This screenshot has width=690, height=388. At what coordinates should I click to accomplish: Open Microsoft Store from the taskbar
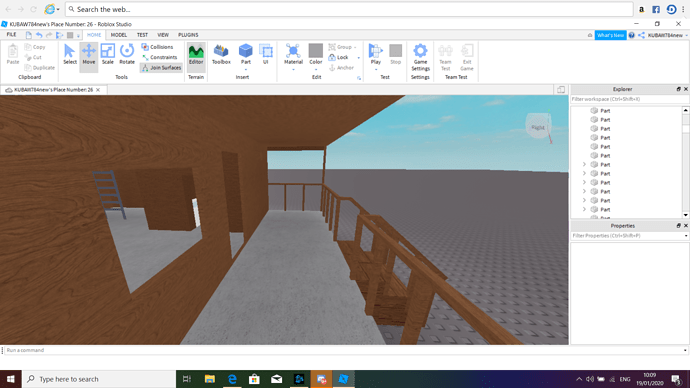(x=254, y=379)
